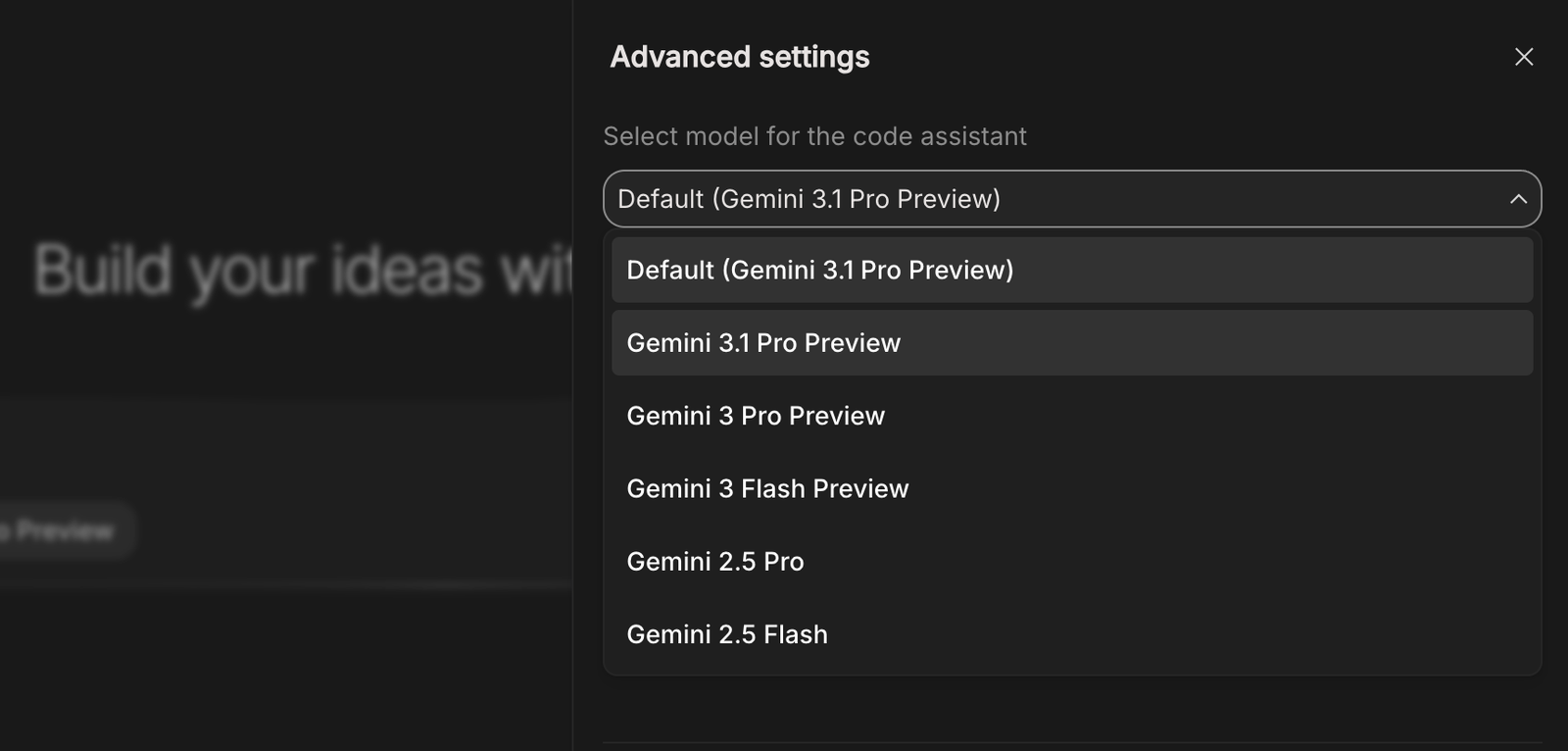
Task: Click the Advanced settings heading
Action: pyautogui.click(x=739, y=56)
